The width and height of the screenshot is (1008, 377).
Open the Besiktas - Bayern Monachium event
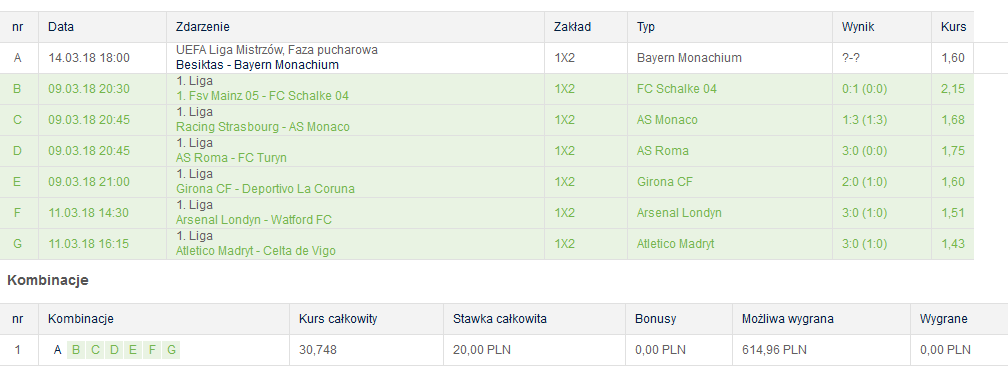click(x=257, y=65)
